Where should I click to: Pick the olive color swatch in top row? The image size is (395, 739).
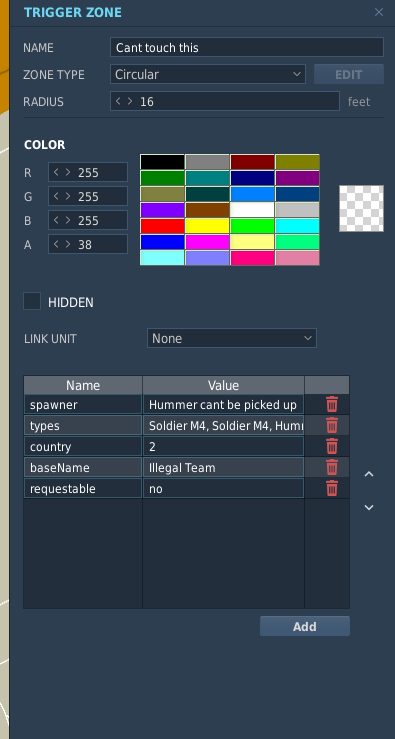[297, 162]
